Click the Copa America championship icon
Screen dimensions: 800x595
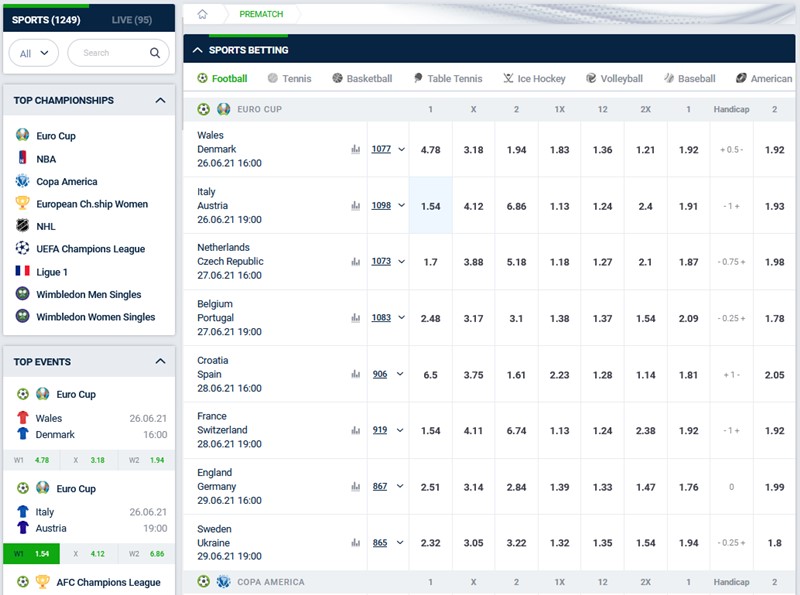coord(23,181)
